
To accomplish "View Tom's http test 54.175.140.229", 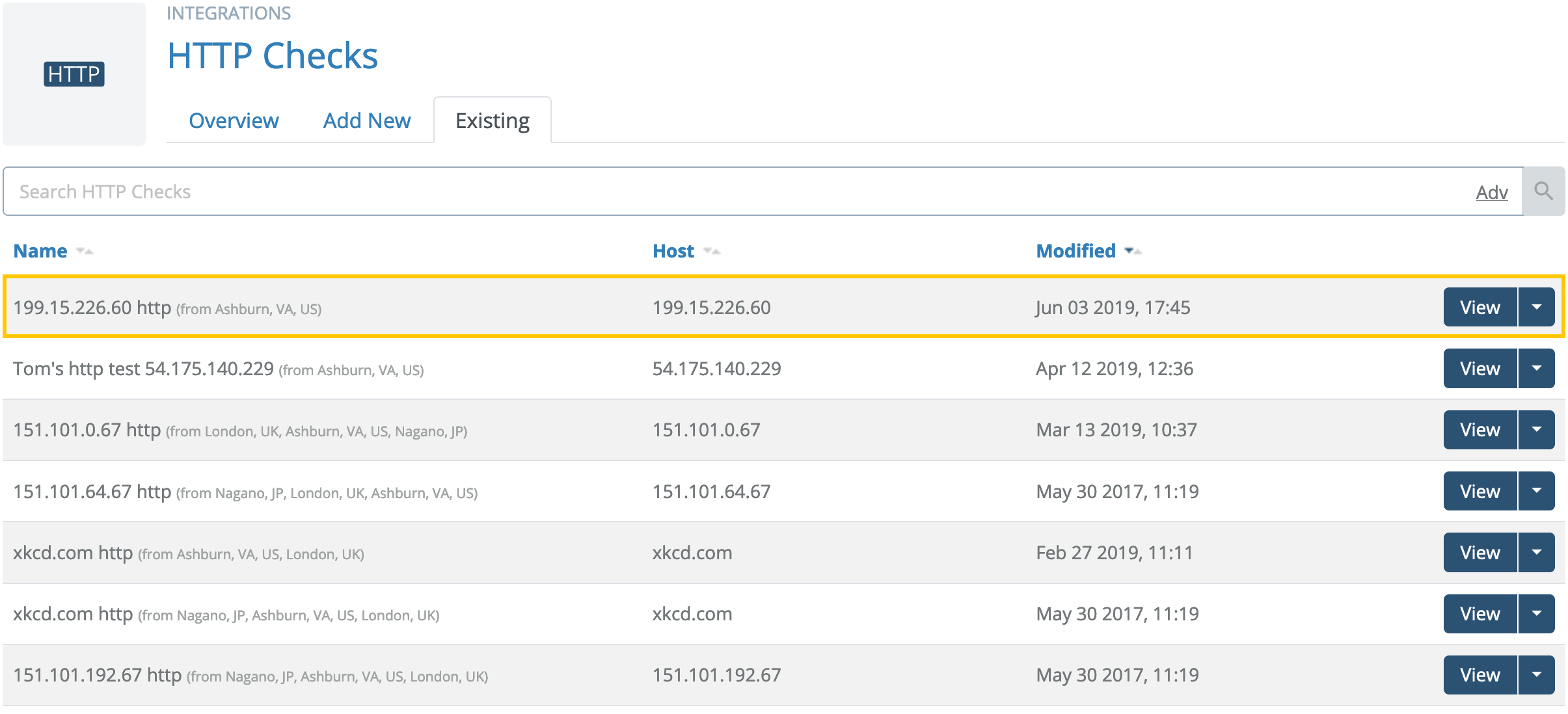I will coord(1480,368).
